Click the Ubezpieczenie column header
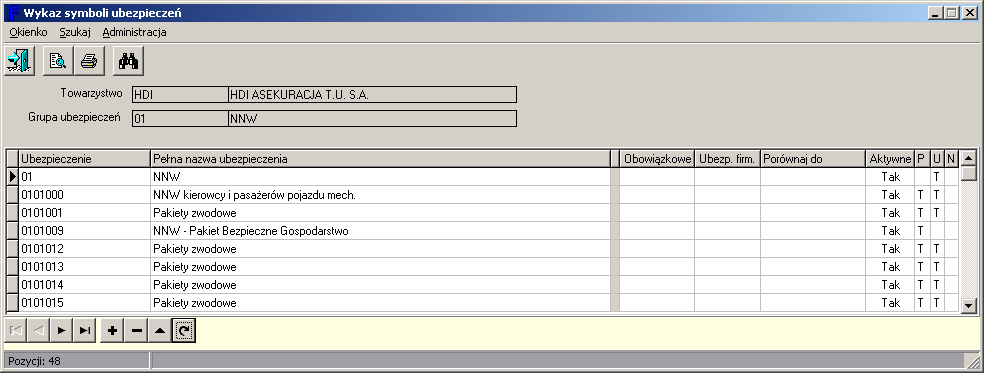 point(85,159)
